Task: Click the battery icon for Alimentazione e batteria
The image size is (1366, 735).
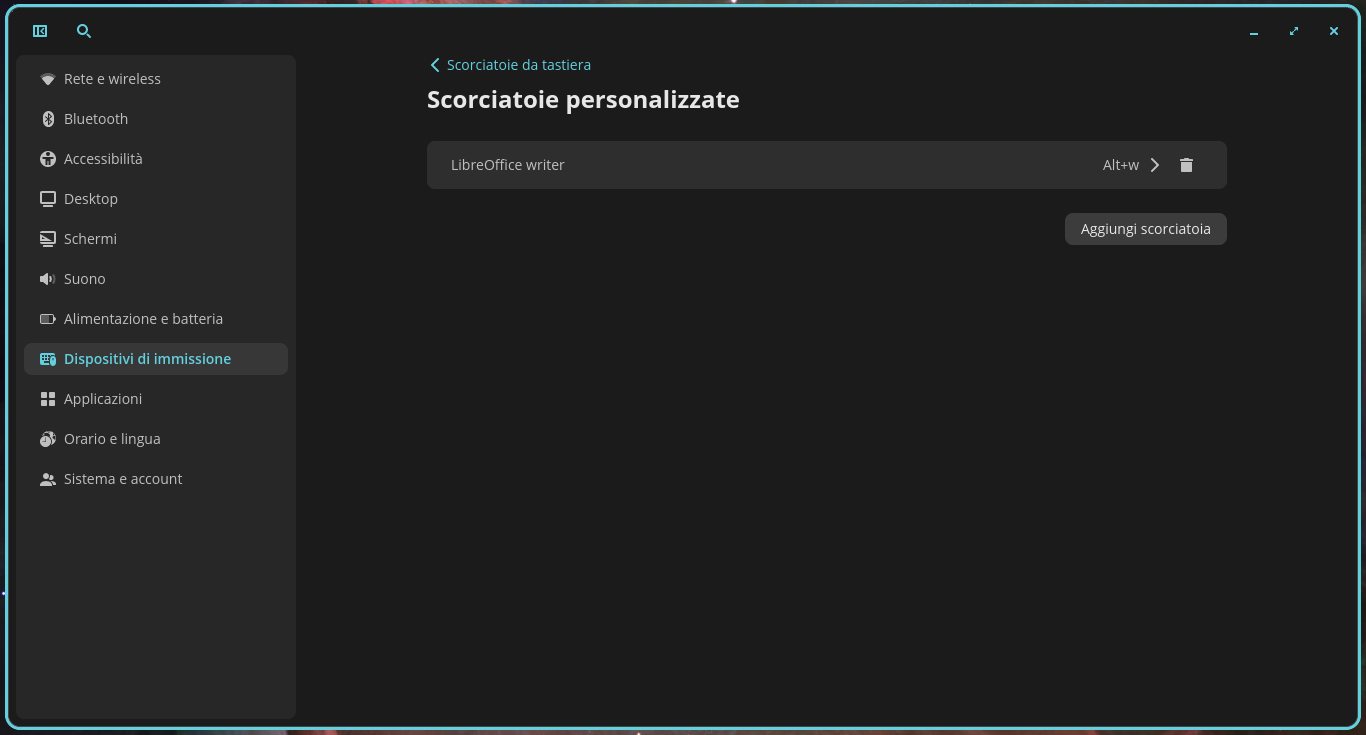Action: (x=47, y=319)
